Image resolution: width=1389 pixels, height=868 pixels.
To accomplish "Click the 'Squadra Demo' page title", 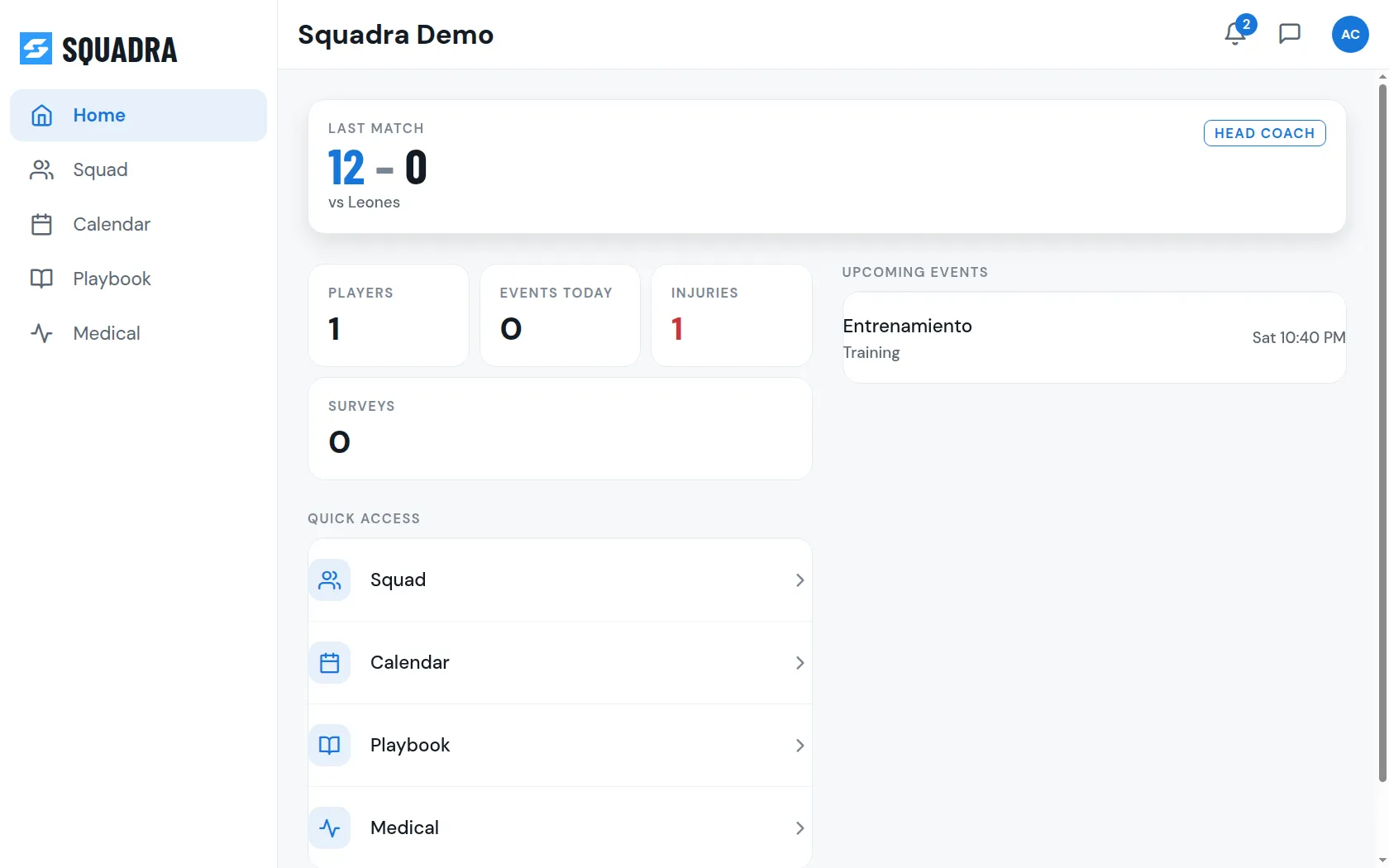I will [395, 35].
